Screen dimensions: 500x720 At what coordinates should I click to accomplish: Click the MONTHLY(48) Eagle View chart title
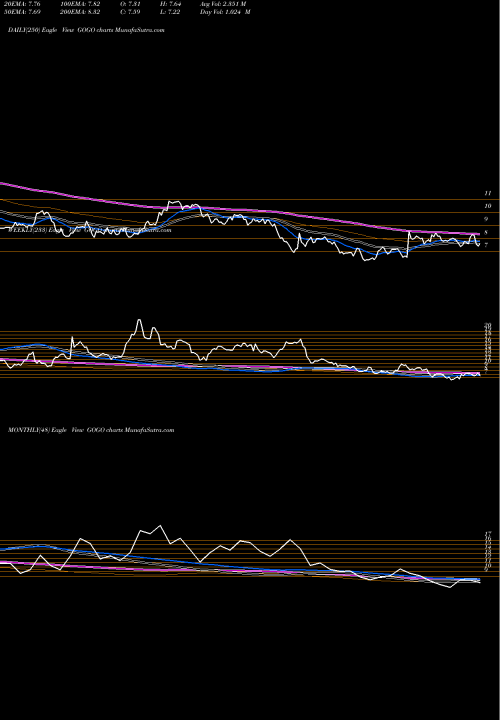(91, 430)
